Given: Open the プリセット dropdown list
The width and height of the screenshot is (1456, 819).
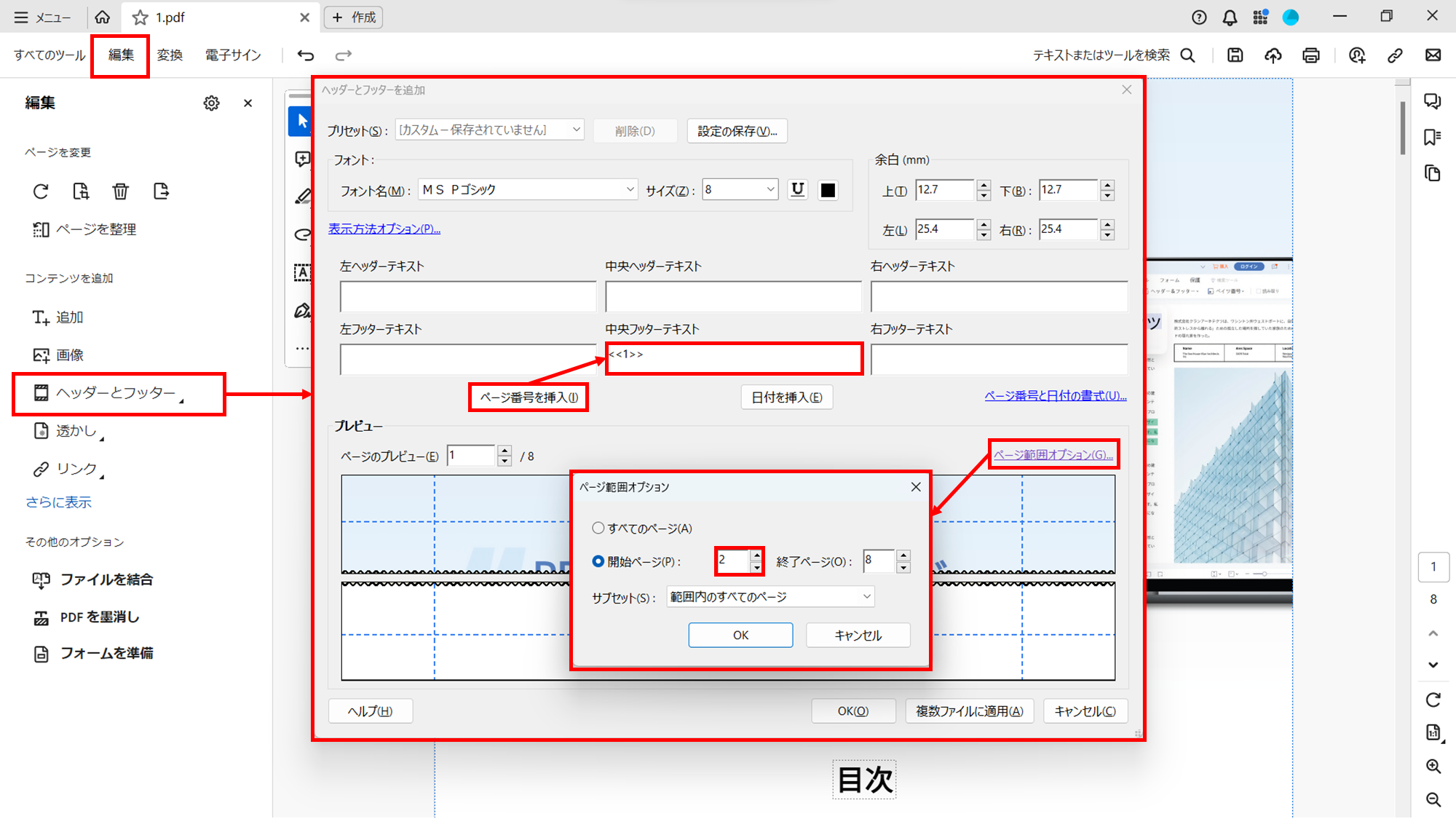Looking at the screenshot, I should tap(489, 130).
